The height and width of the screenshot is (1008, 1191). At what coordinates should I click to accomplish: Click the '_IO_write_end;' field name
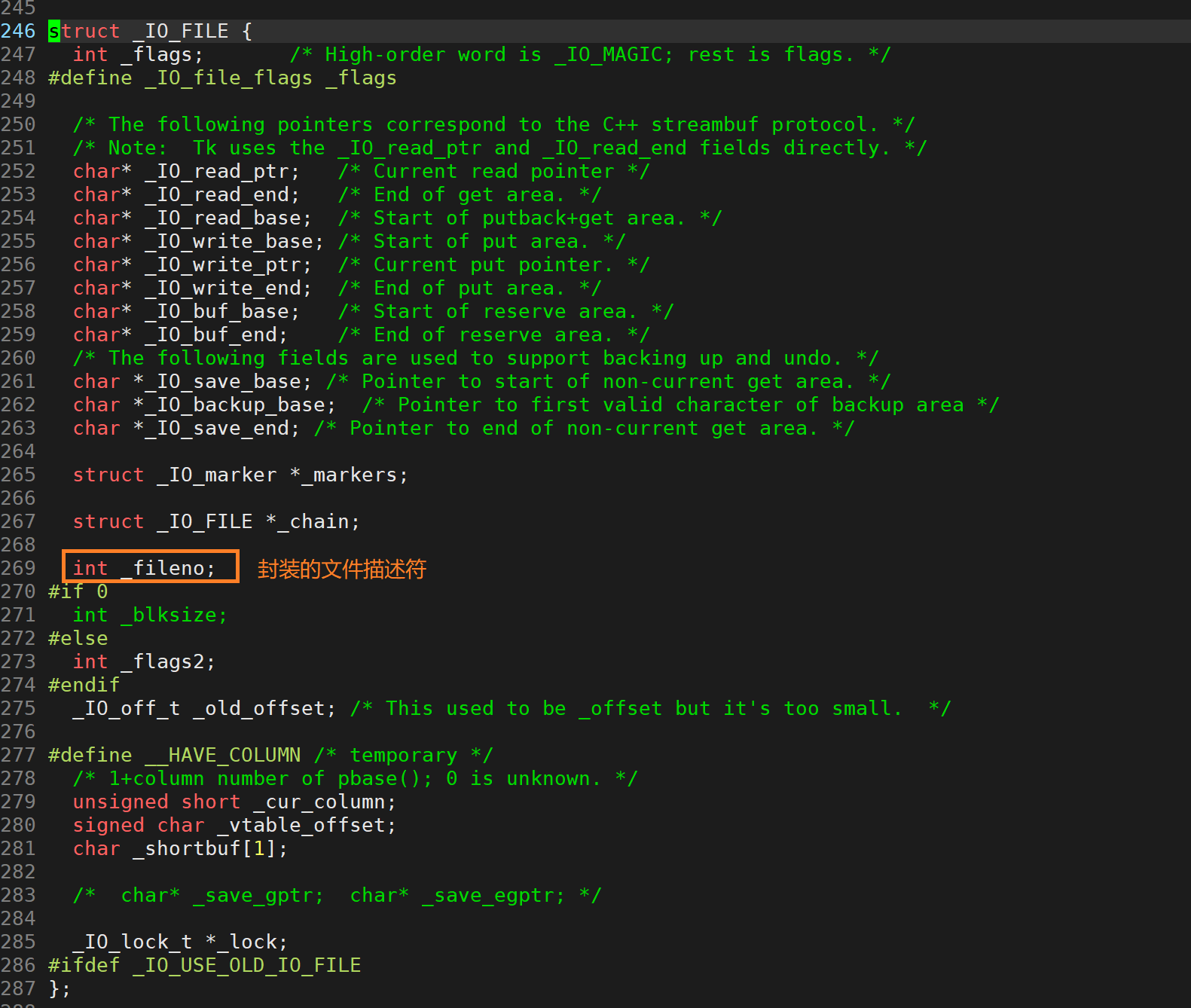(228, 288)
